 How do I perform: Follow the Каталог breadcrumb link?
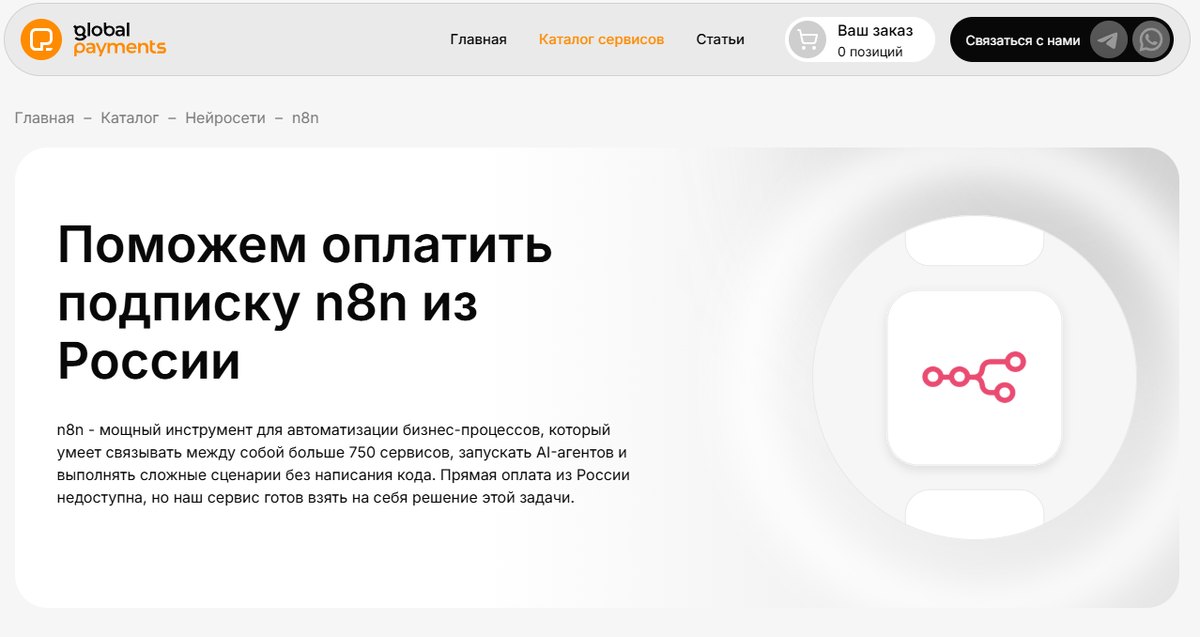130,118
